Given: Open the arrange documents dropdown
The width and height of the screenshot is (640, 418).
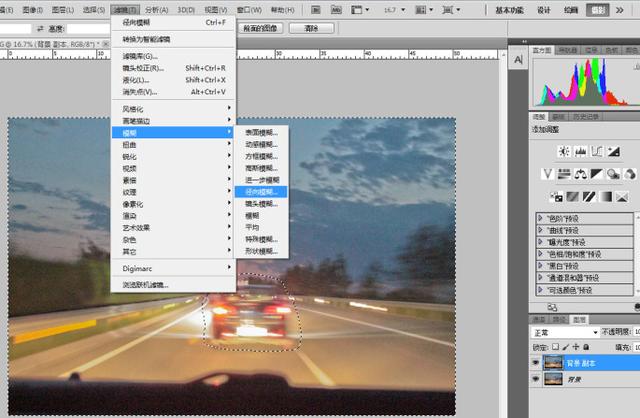Looking at the screenshot, I should (x=424, y=9).
